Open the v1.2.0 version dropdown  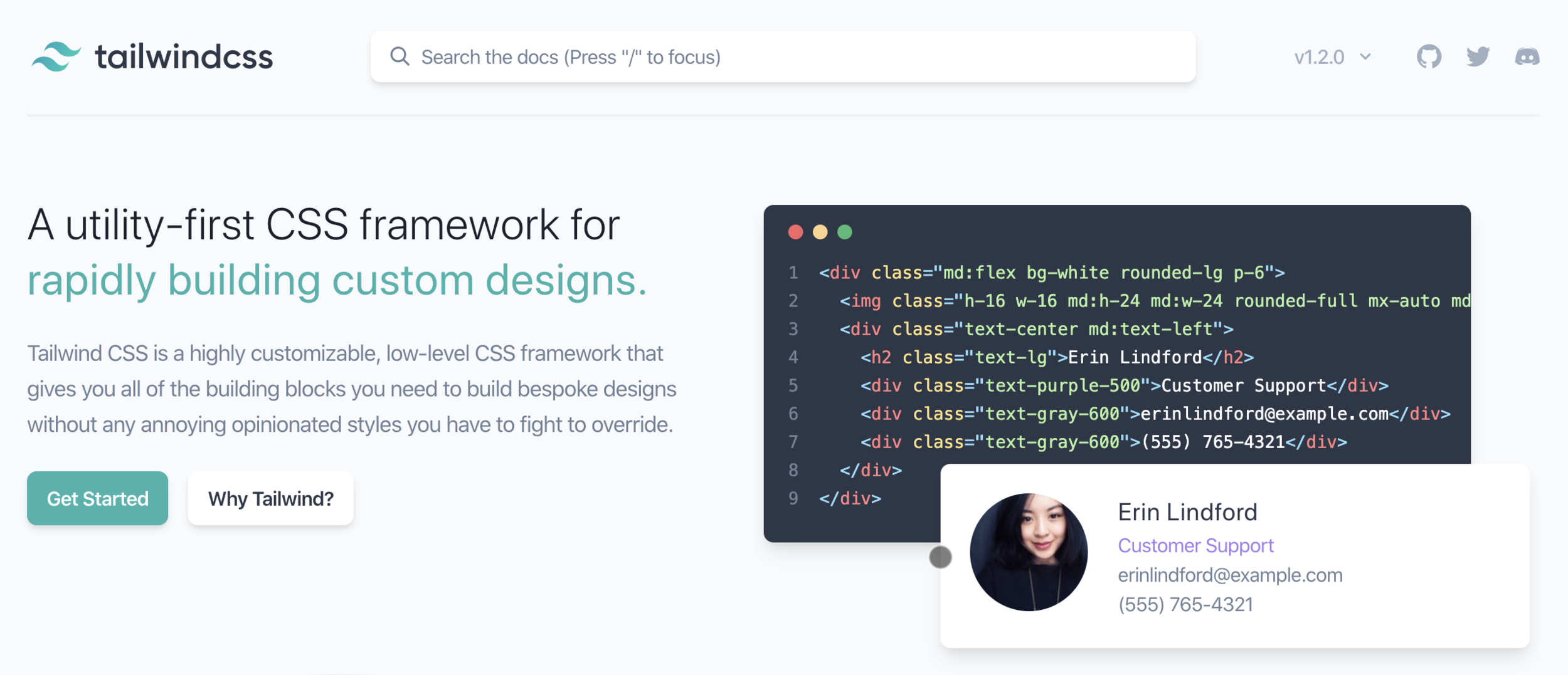(1332, 57)
